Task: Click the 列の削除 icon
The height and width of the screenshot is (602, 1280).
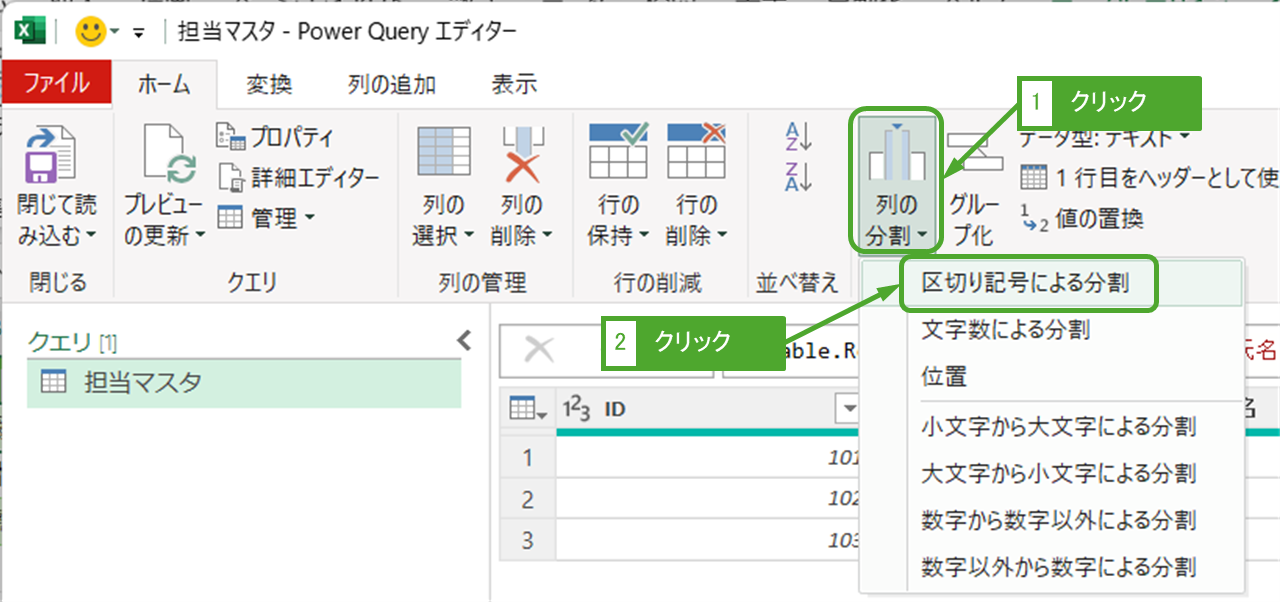Action: [521, 155]
